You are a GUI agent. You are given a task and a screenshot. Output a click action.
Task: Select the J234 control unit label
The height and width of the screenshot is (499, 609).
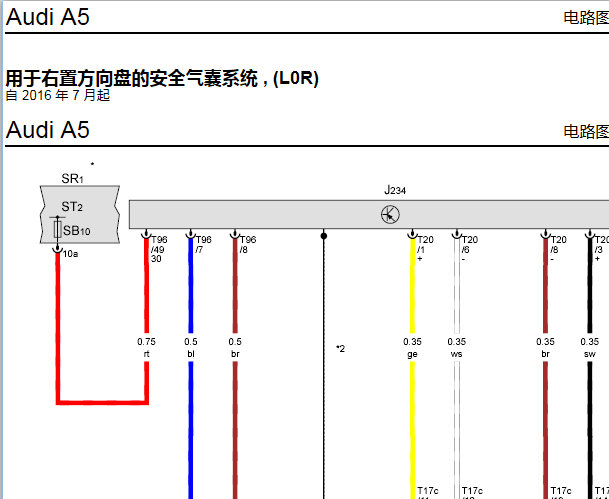[395, 190]
